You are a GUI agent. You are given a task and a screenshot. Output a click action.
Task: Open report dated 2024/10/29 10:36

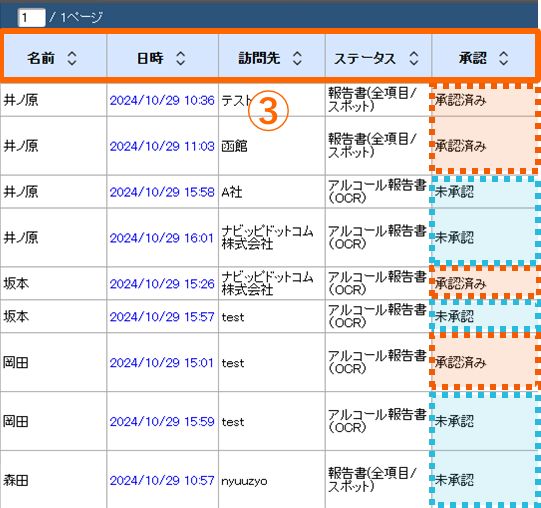(x=162, y=100)
